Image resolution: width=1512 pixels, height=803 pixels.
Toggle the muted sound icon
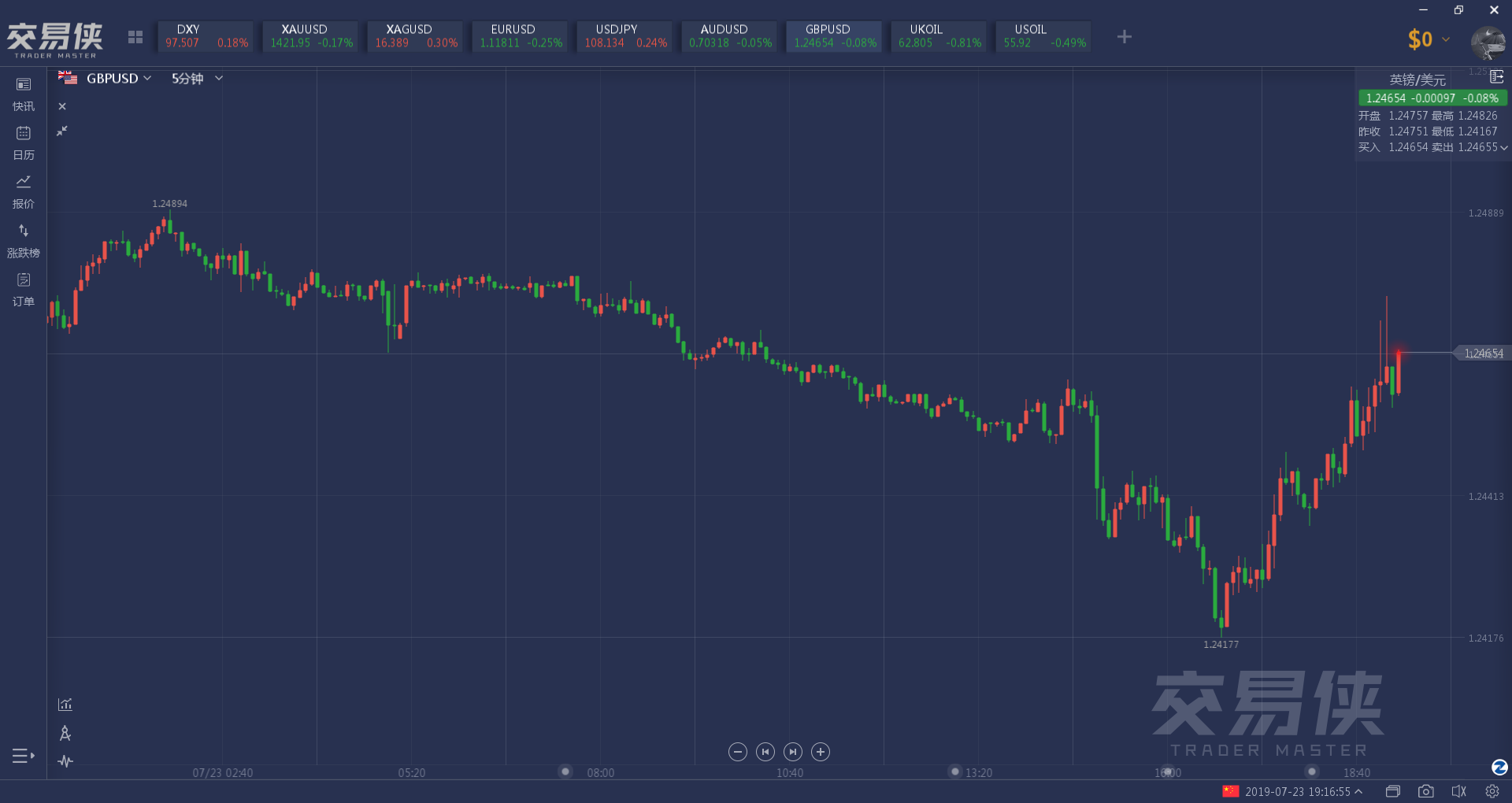click(x=1458, y=791)
